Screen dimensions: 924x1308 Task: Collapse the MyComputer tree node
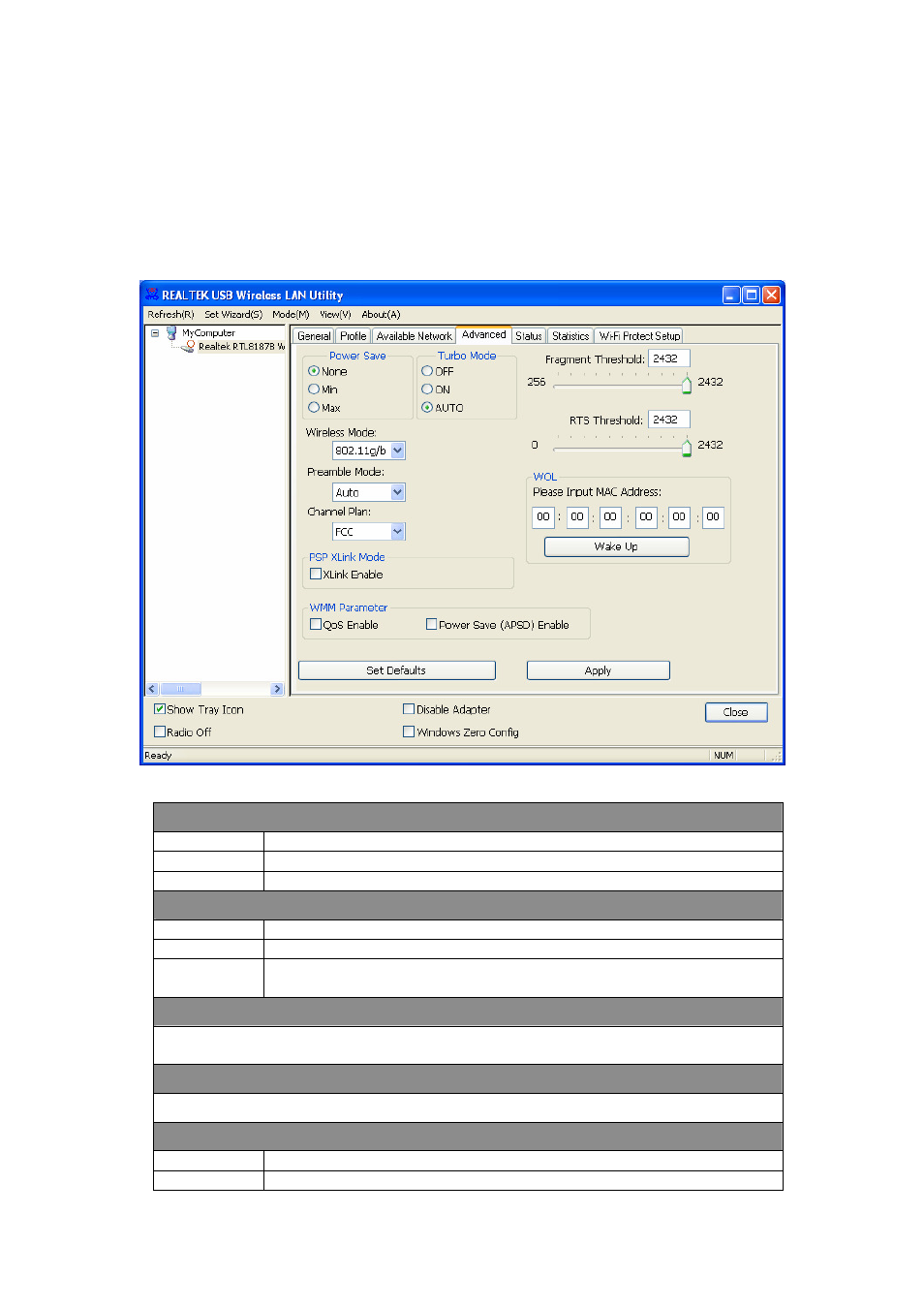[154, 332]
